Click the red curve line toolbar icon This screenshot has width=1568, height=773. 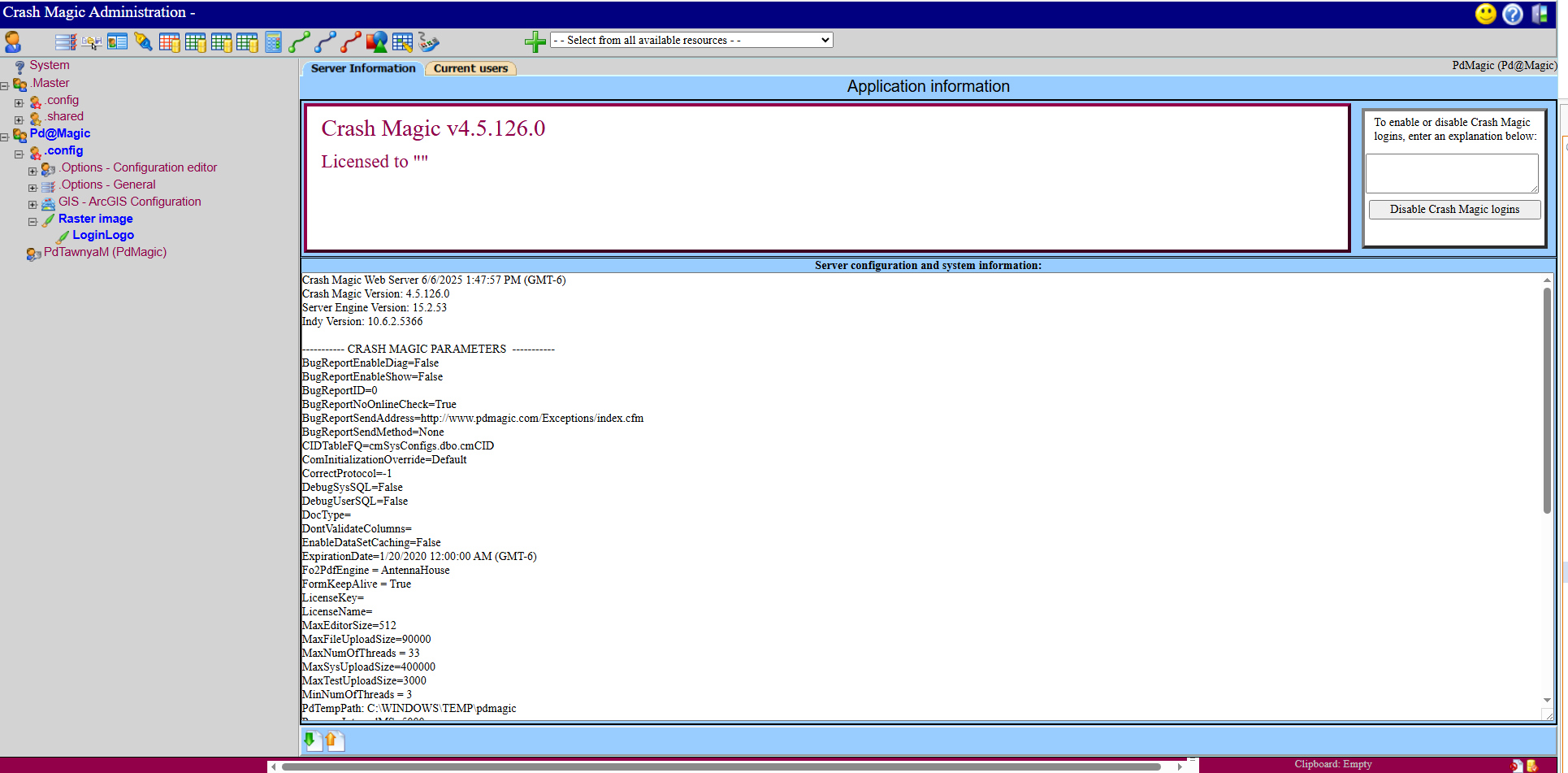point(351,41)
